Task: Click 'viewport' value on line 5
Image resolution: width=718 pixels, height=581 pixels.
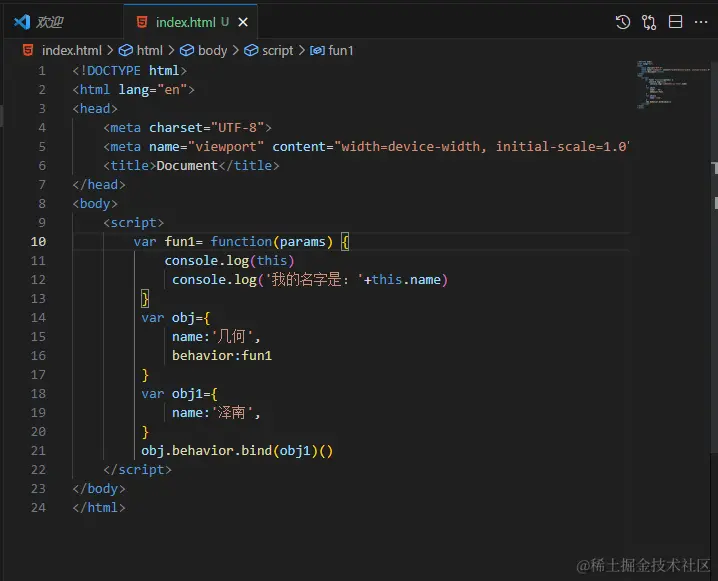Action: 226,147
